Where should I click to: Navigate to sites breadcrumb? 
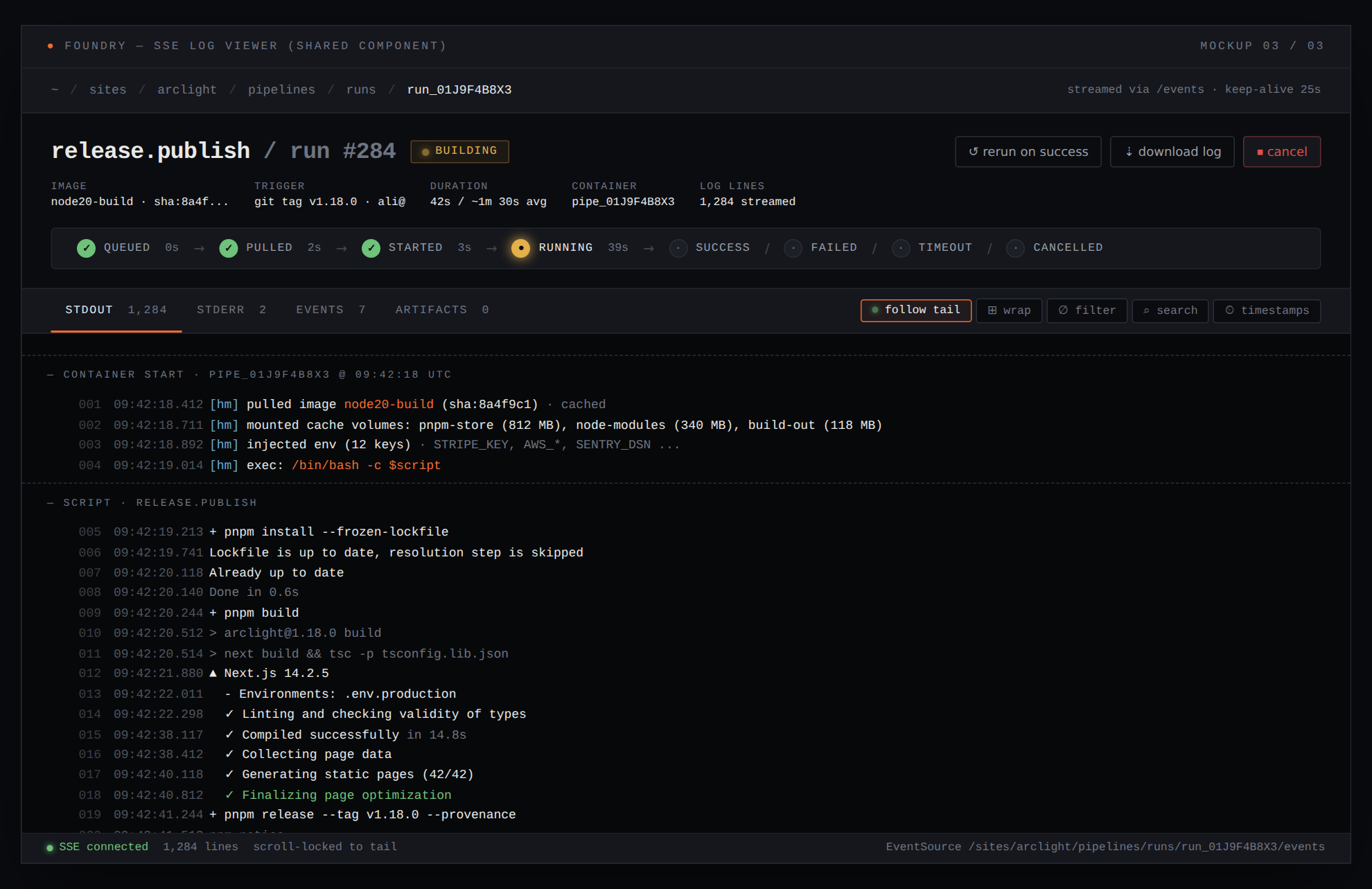pyautogui.click(x=108, y=90)
